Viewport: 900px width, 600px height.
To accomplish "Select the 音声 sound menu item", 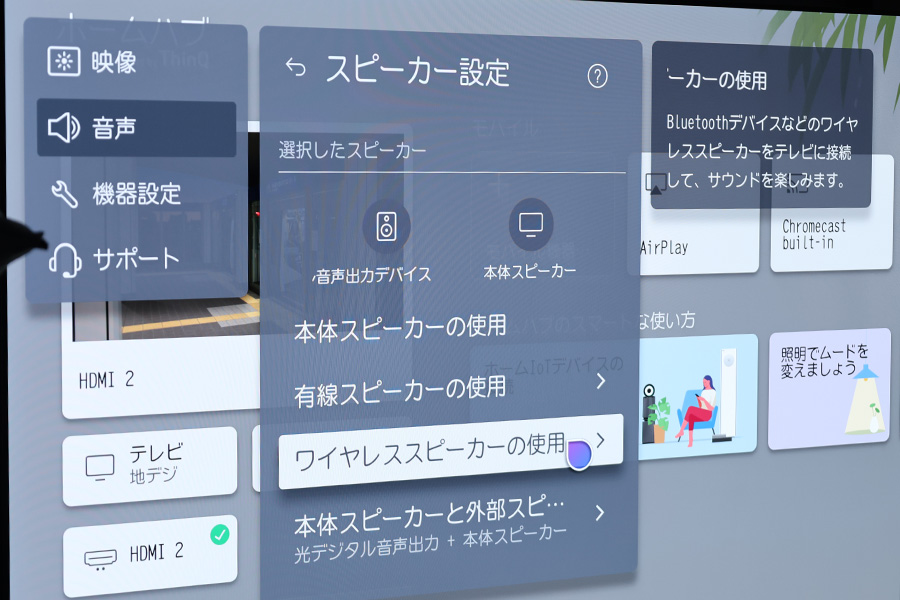I will (x=137, y=128).
